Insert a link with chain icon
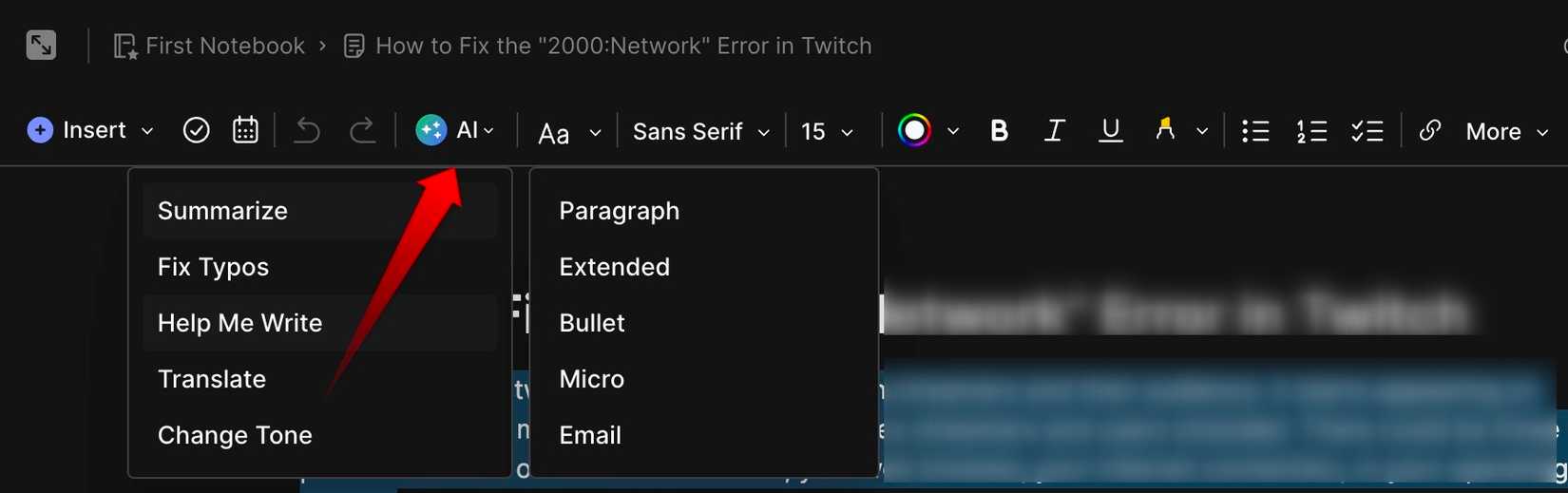 (1429, 130)
